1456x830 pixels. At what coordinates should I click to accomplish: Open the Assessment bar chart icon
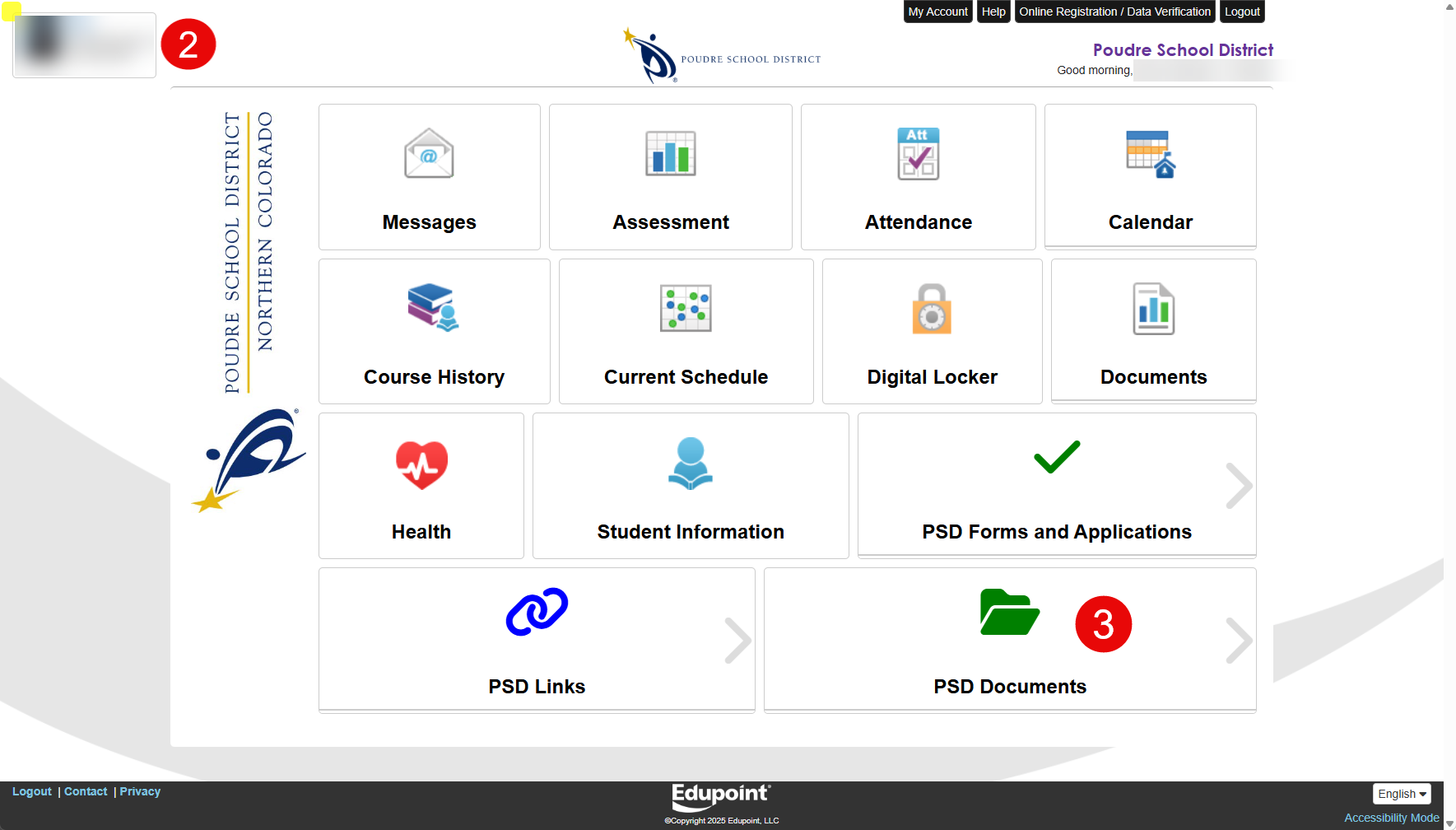click(x=671, y=154)
